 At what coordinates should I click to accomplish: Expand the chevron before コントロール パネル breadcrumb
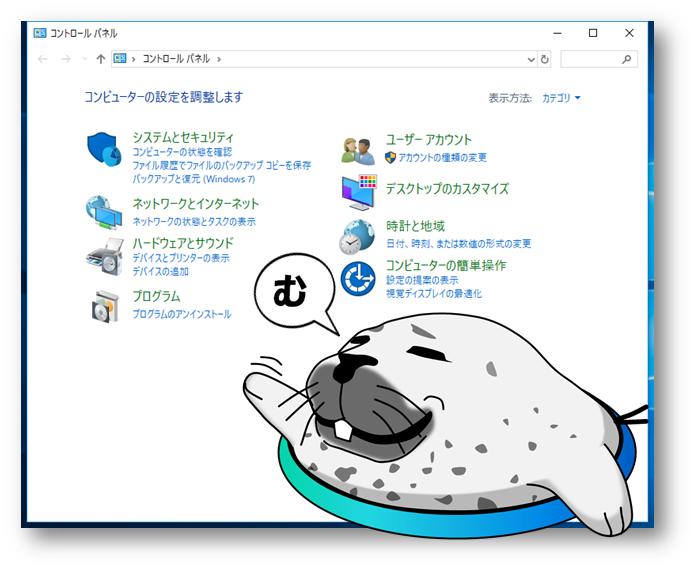click(x=133, y=59)
